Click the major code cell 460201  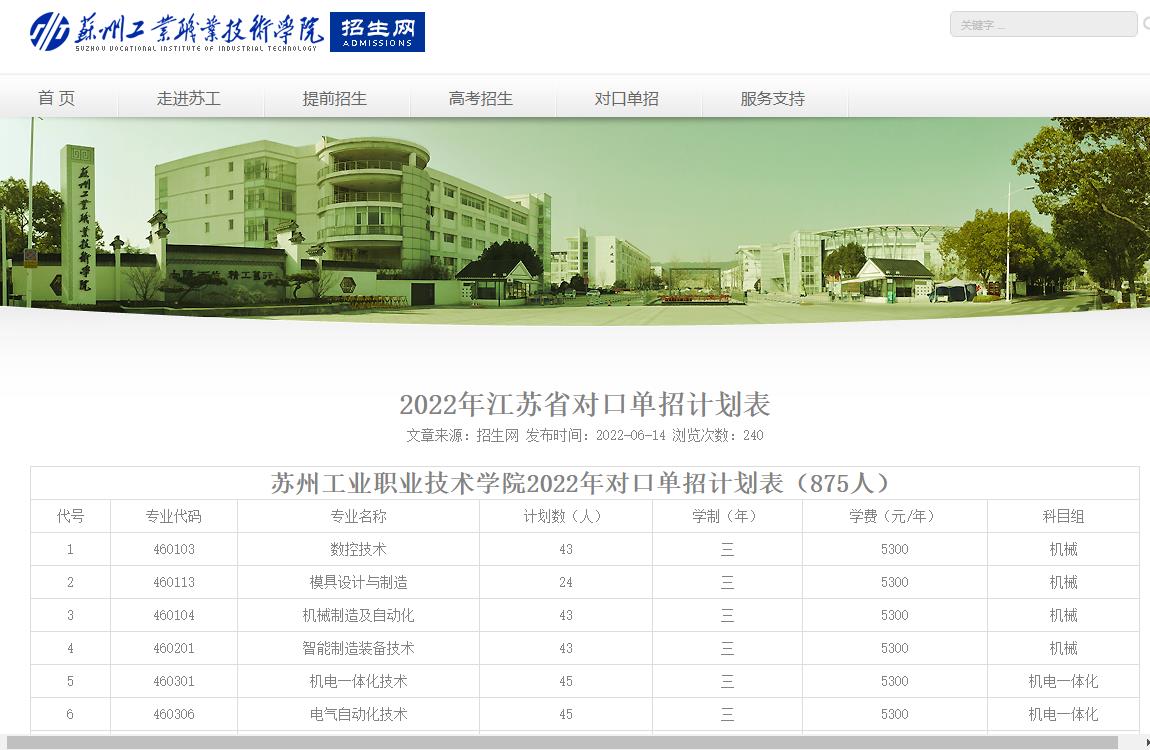pyautogui.click(x=174, y=648)
